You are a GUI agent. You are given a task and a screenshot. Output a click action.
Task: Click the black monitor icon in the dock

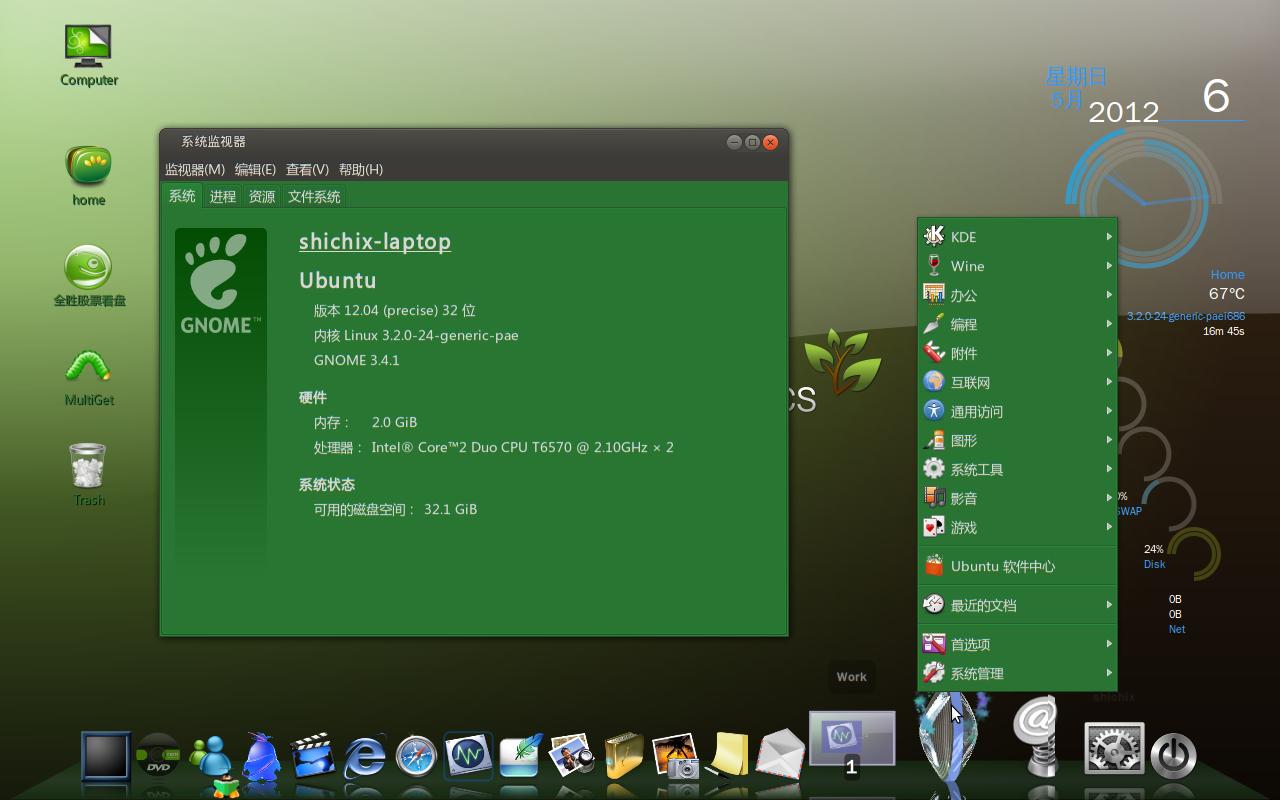[x=106, y=756]
